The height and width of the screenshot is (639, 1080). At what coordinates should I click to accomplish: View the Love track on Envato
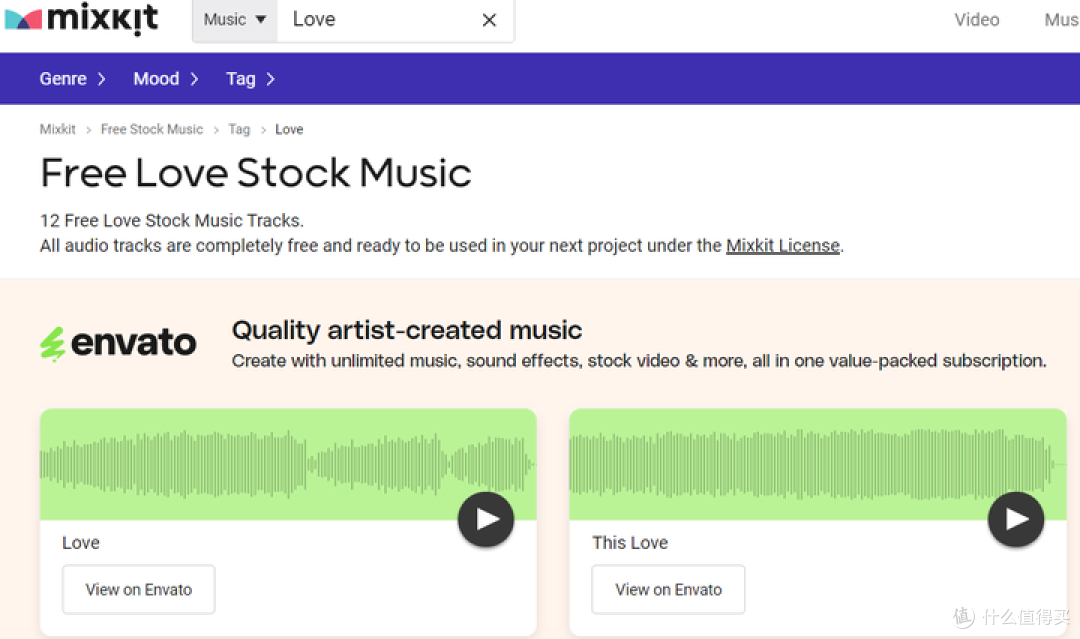pos(138,589)
